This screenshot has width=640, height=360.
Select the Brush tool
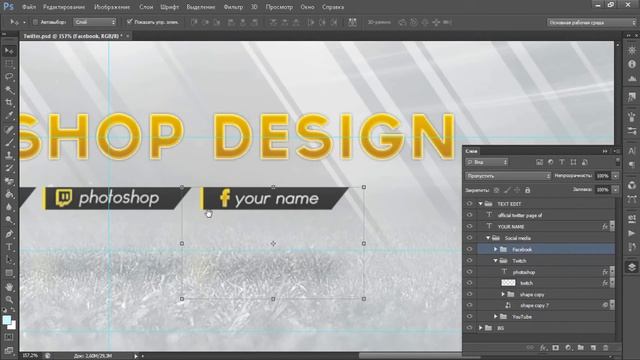[9, 142]
